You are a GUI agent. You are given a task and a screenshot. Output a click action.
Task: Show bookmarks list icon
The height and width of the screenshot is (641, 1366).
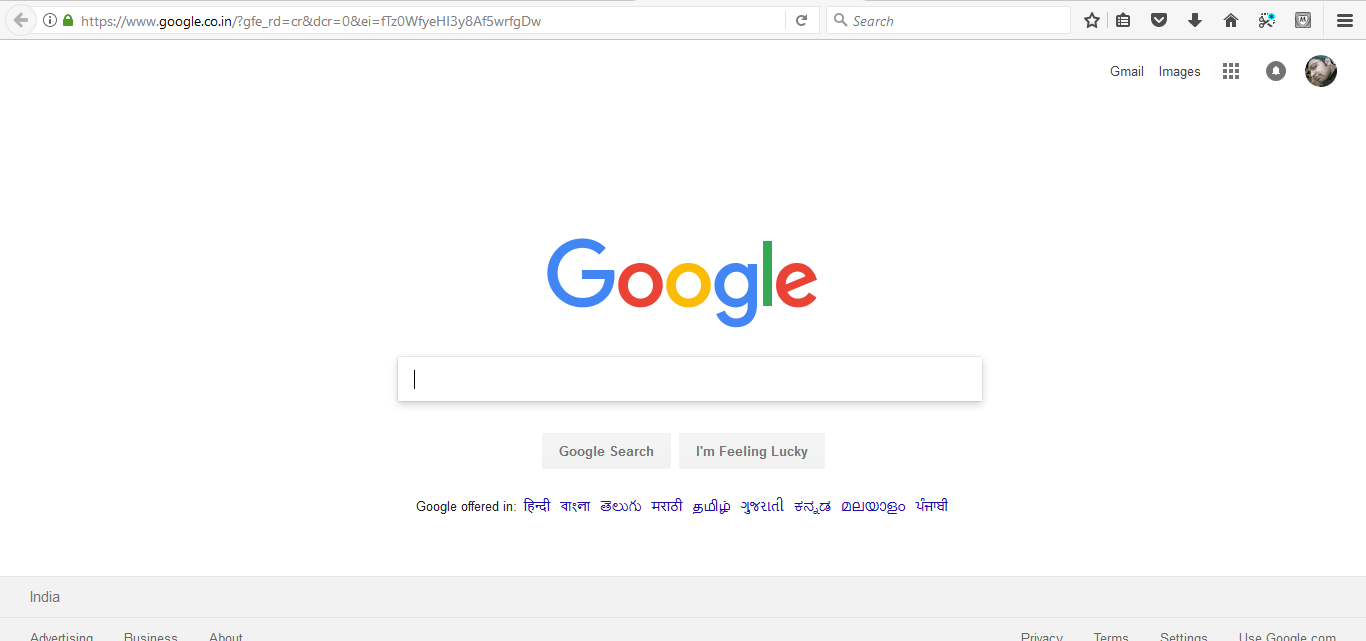(x=1123, y=20)
